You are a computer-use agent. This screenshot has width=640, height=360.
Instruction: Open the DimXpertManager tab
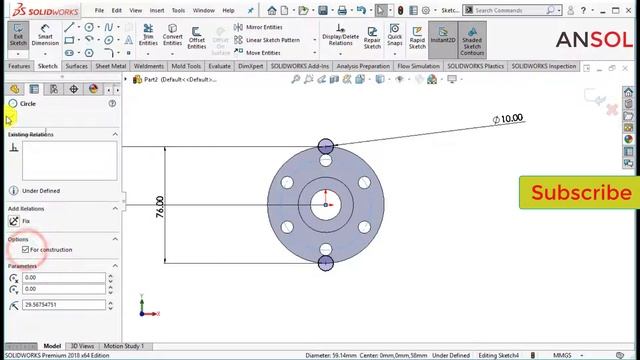(73, 89)
